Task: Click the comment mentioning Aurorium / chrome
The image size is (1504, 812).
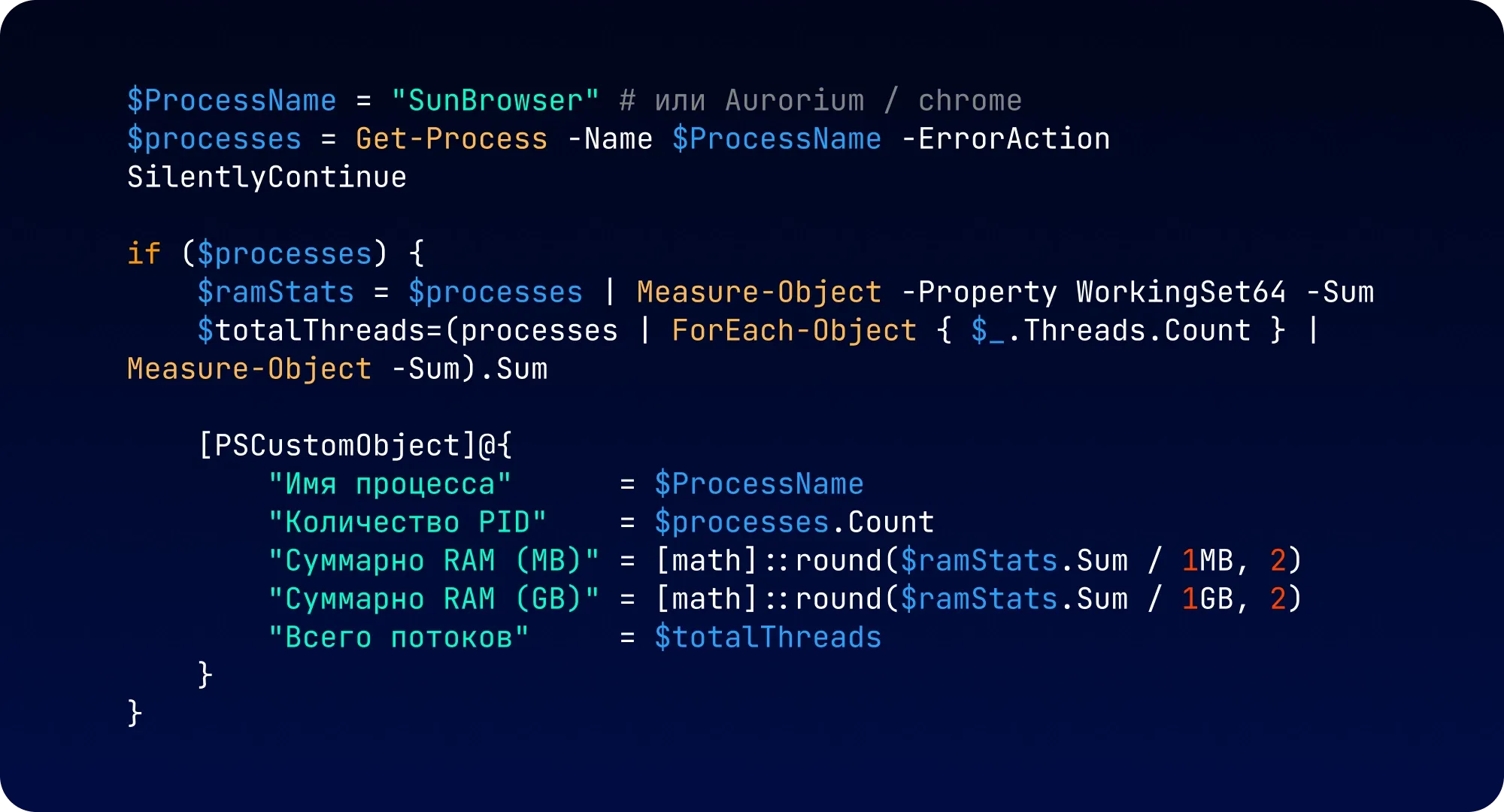Action: tap(820, 101)
